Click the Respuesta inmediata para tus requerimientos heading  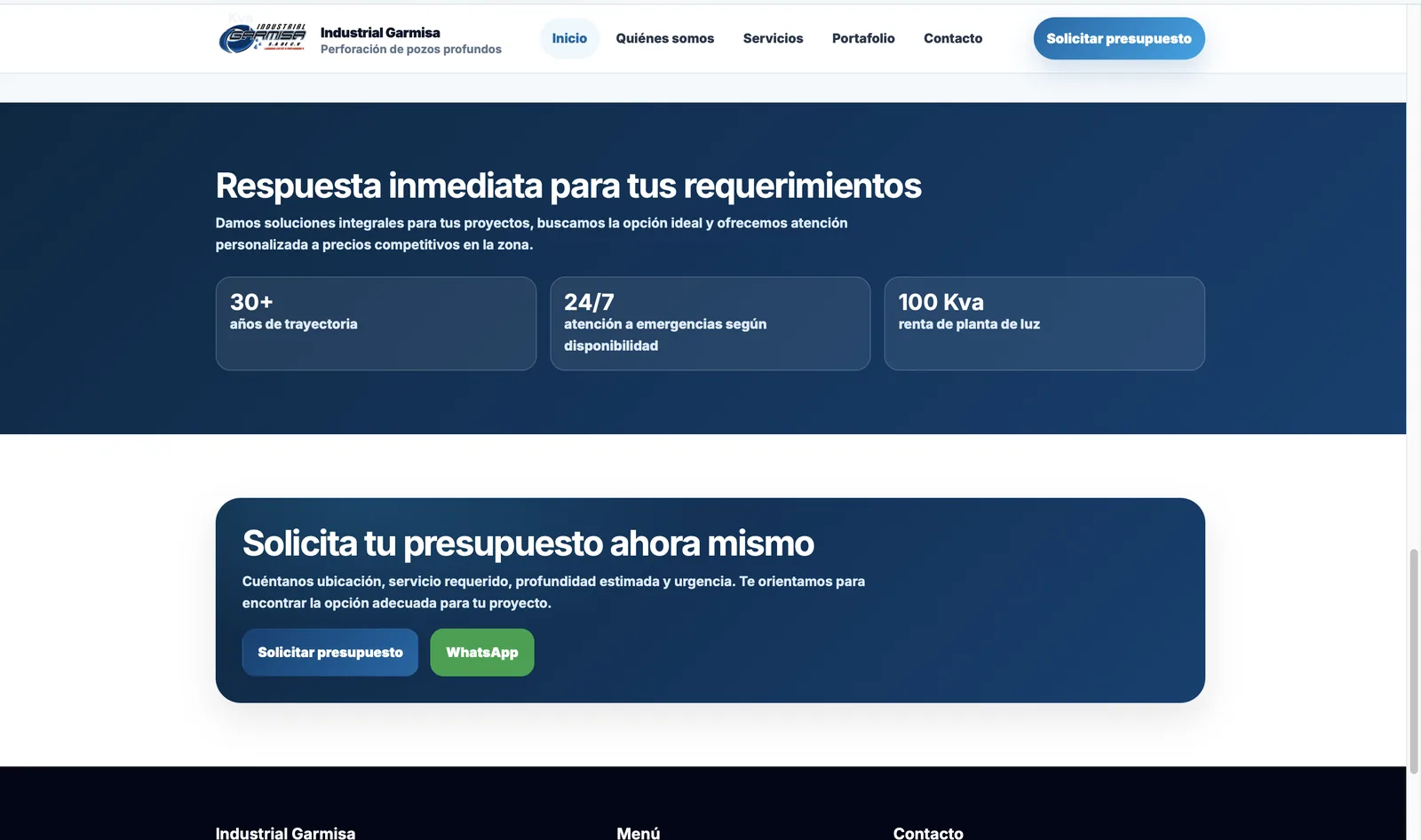(x=568, y=186)
